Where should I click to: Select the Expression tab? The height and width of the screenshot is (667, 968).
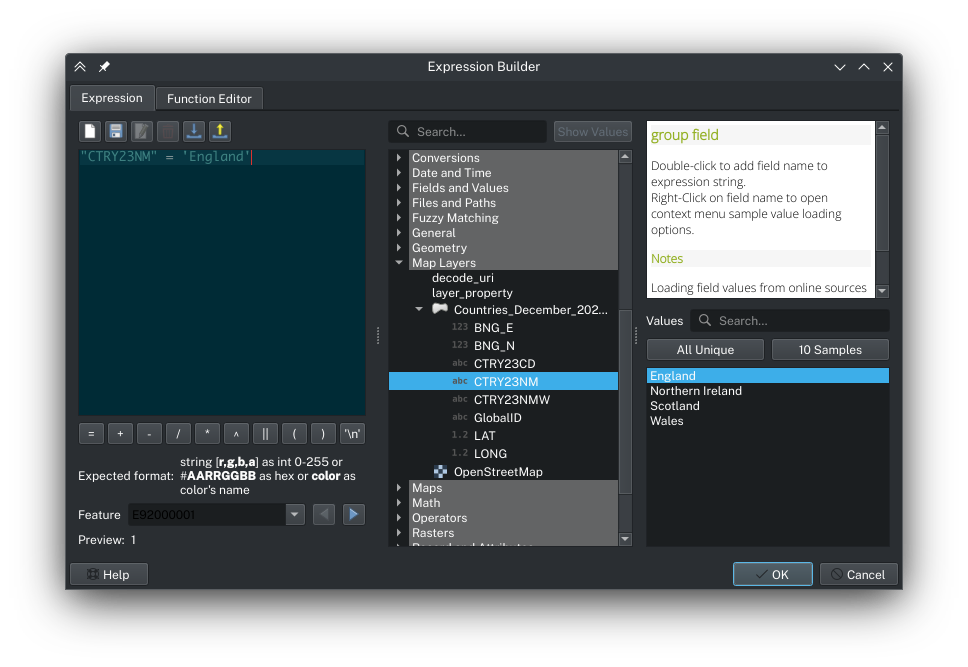(x=112, y=98)
